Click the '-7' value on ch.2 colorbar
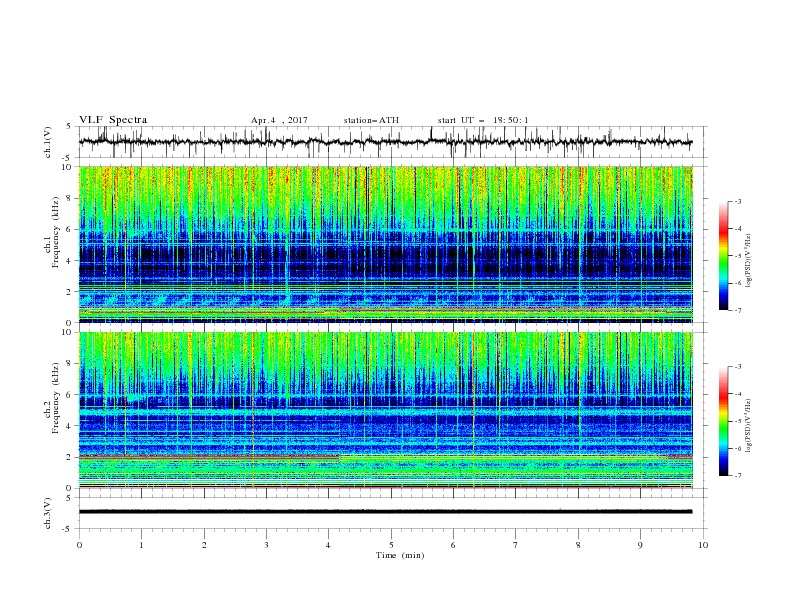Screen dimensions: 792x612 737,476
